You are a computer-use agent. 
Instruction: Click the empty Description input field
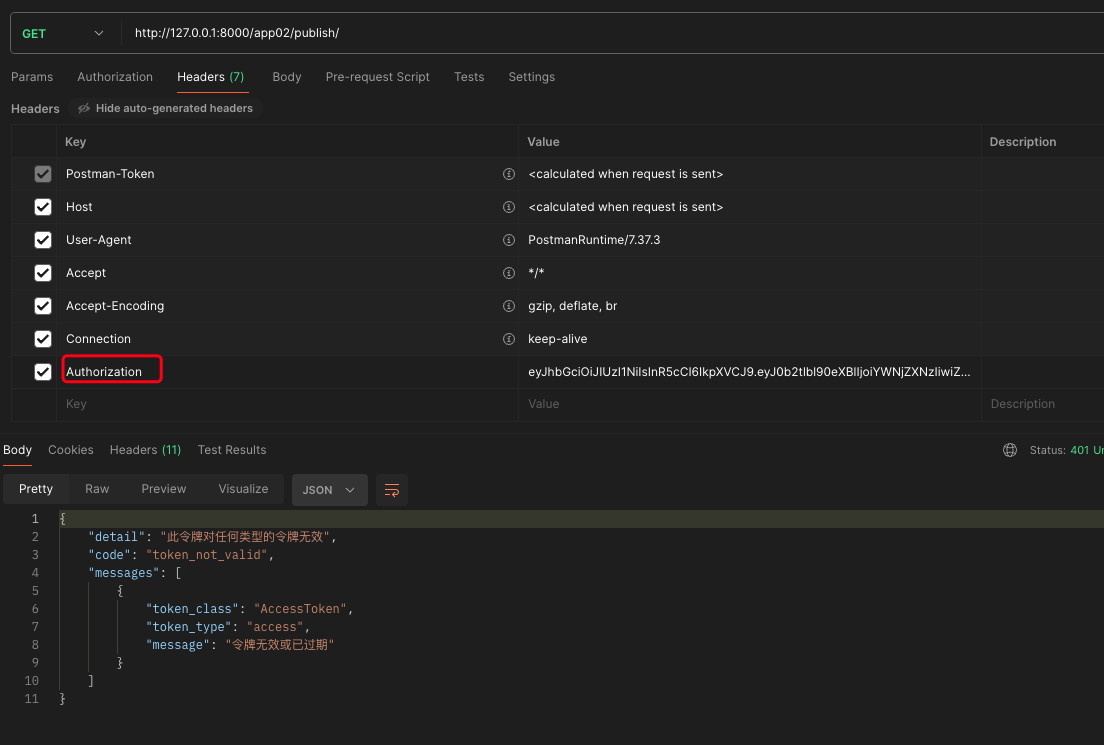click(x=1042, y=404)
